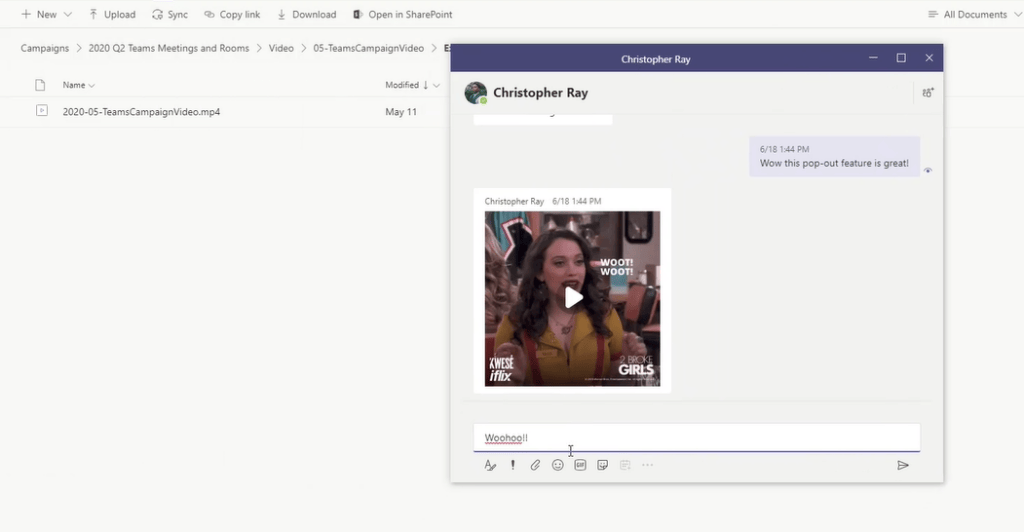Click Open in SharePoint
This screenshot has height=532, width=1024.
402,15
